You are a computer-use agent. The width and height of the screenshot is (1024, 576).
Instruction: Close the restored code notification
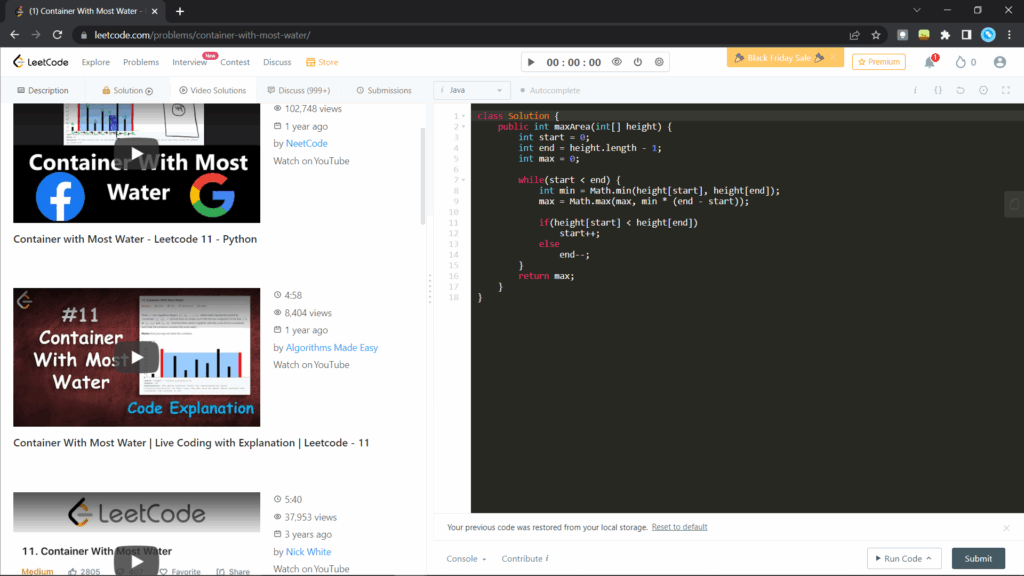point(1006,528)
